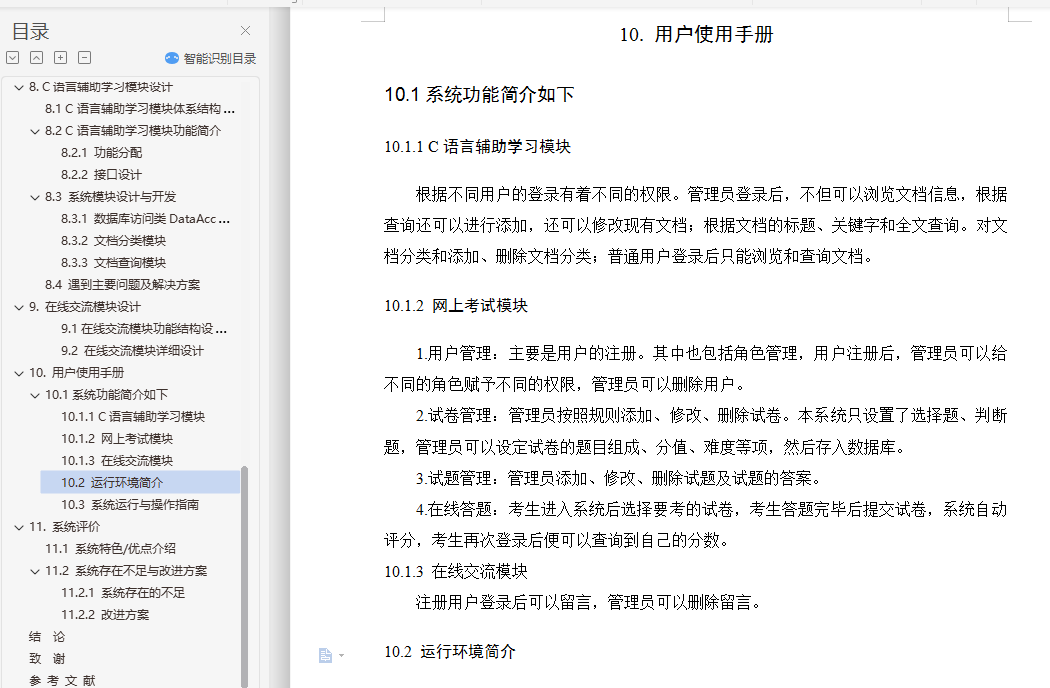
Task: Collapse the 10.1 系统功能简介如下 node
Action: tap(35, 395)
